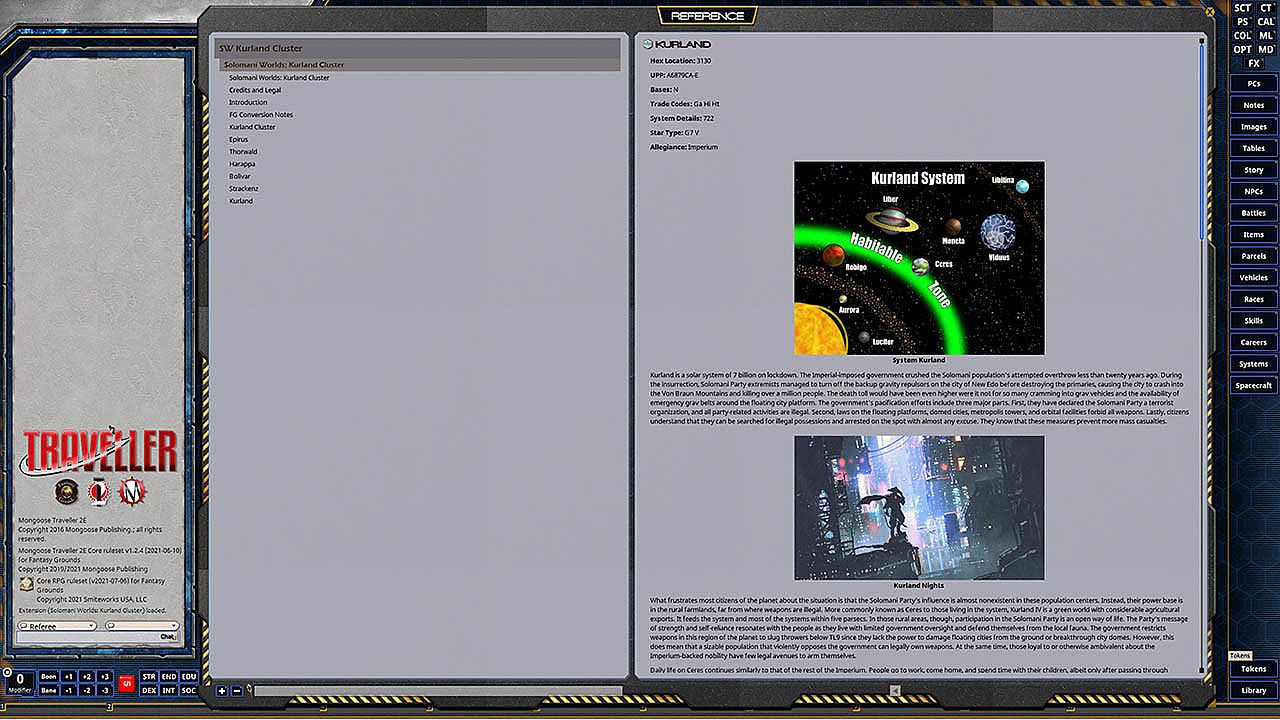Expand all entries with the plus icon

[222, 690]
